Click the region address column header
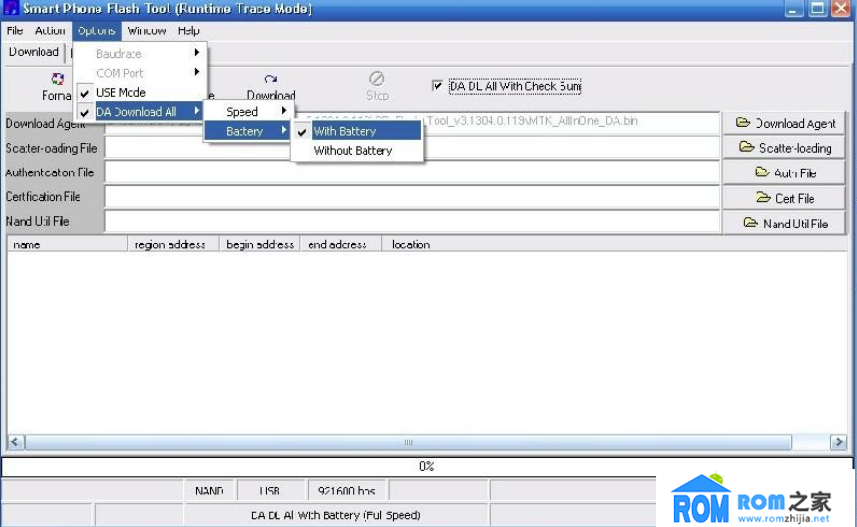This screenshot has width=857, height=527. [x=173, y=244]
